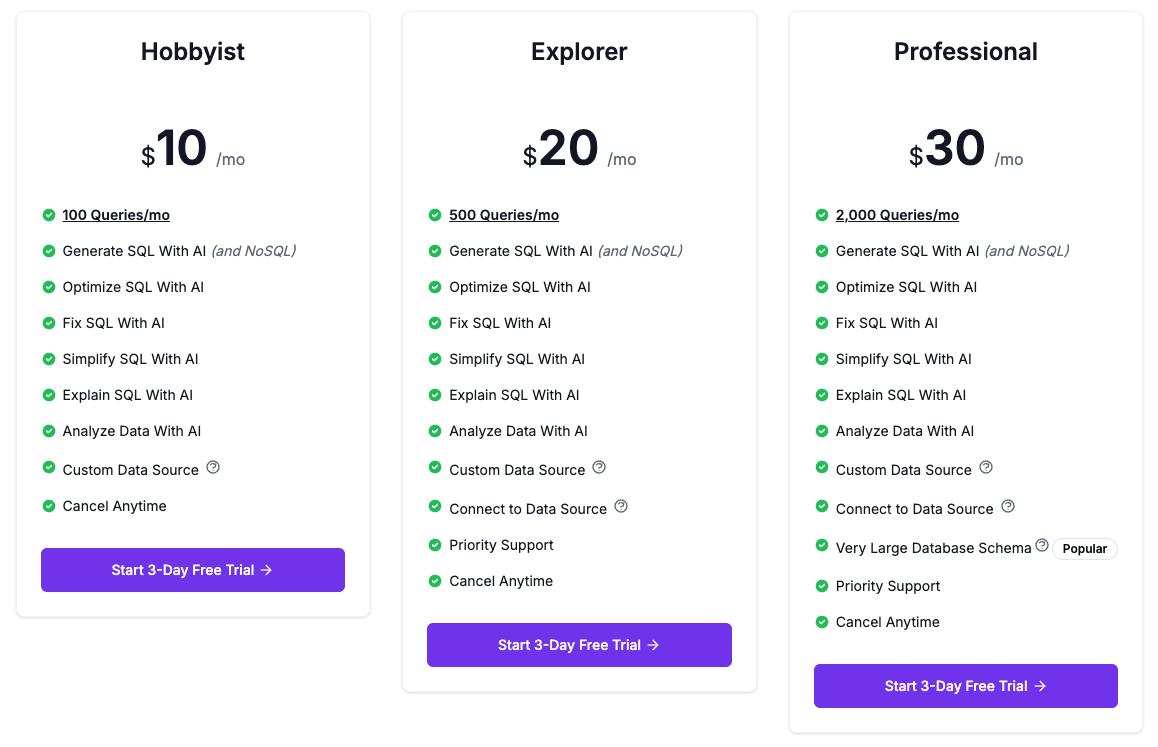
Task: Click green check next to Explorer Priority Support
Action: [x=435, y=545]
